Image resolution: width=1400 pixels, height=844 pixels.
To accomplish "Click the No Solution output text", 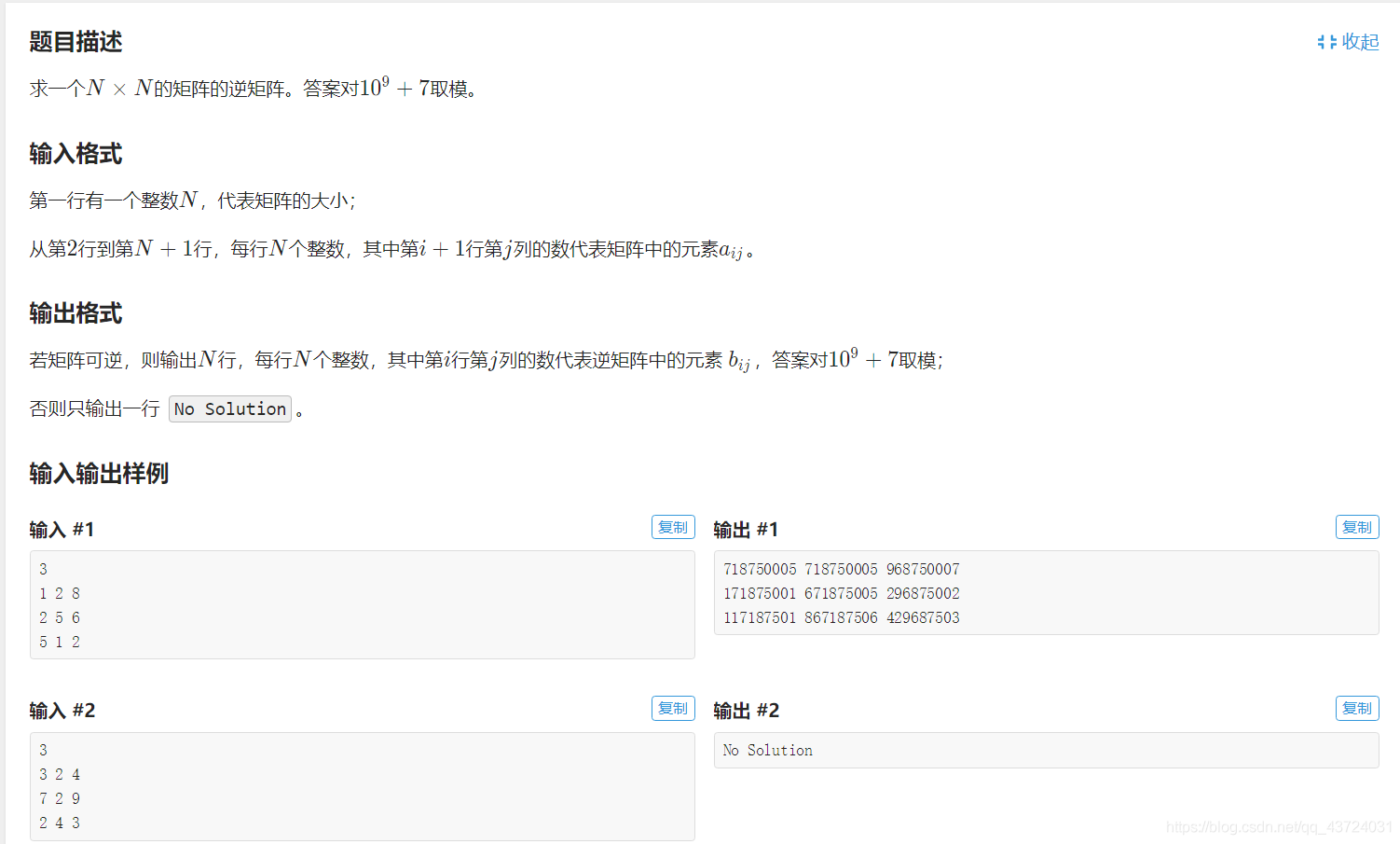I will tap(768, 750).
